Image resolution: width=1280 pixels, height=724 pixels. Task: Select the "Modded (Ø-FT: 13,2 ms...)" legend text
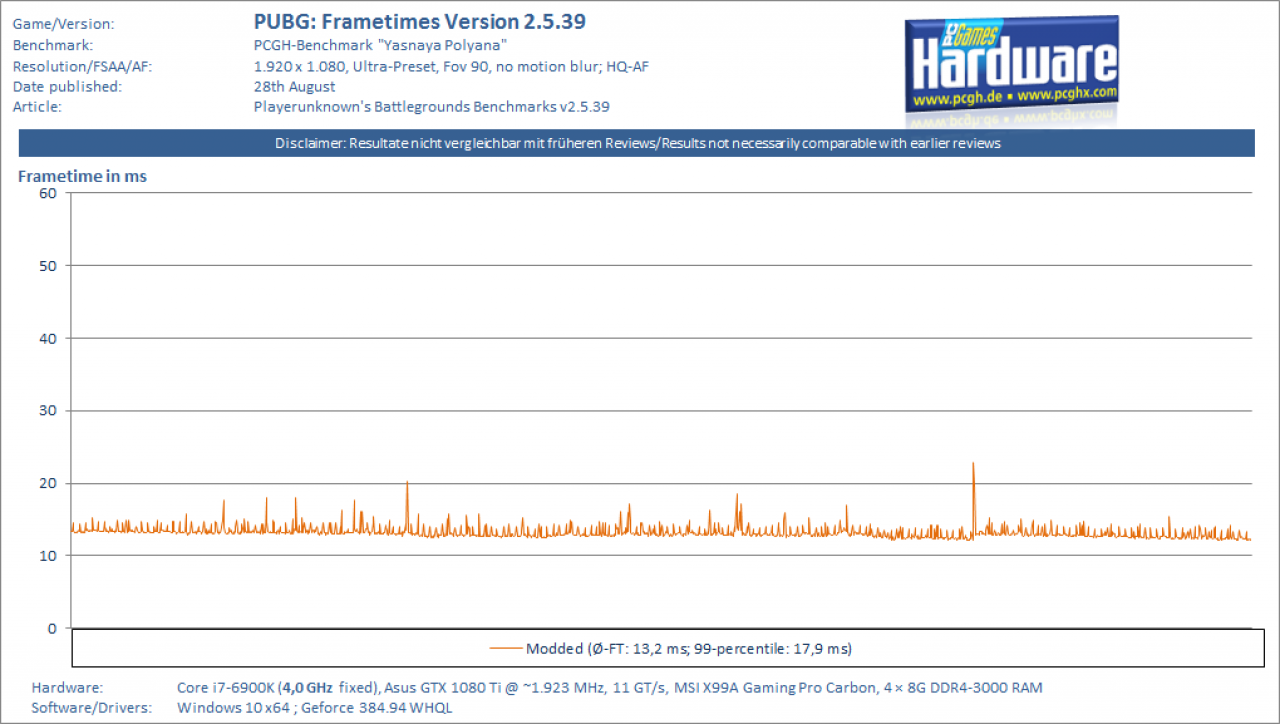689,649
